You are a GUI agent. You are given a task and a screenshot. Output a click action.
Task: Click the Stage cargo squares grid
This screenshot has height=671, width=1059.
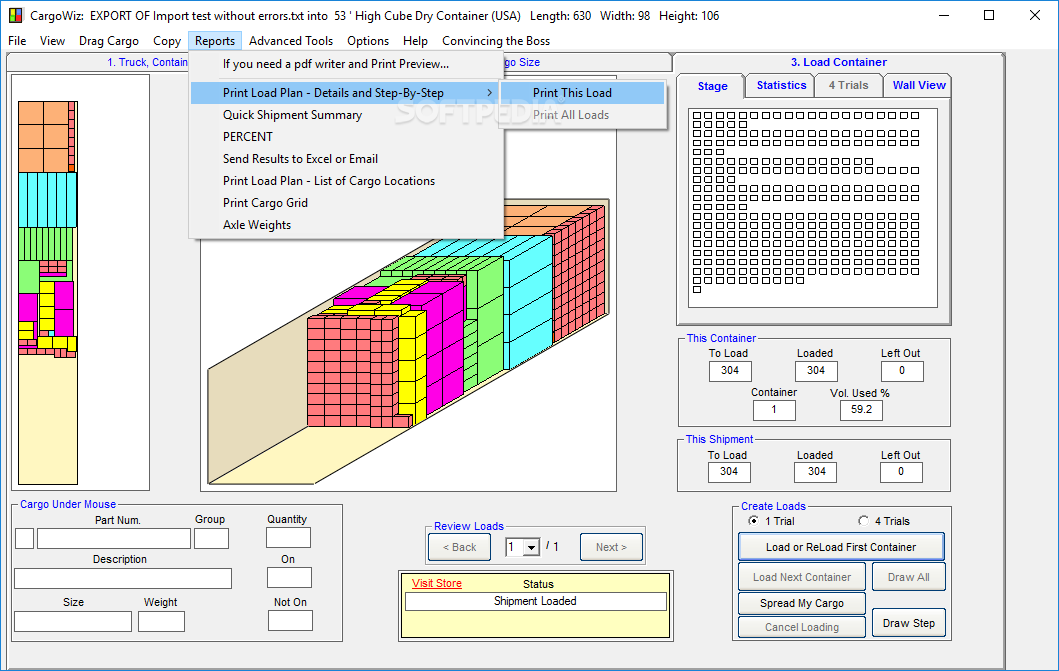tap(812, 208)
